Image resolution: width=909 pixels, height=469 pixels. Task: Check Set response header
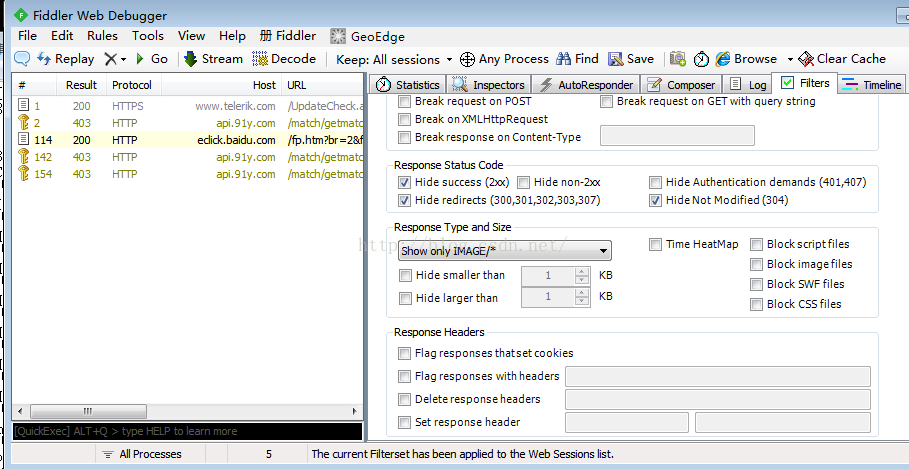click(x=404, y=423)
